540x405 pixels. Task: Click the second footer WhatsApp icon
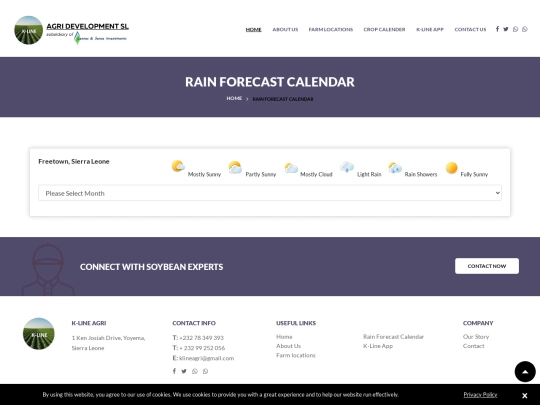[x=205, y=371]
